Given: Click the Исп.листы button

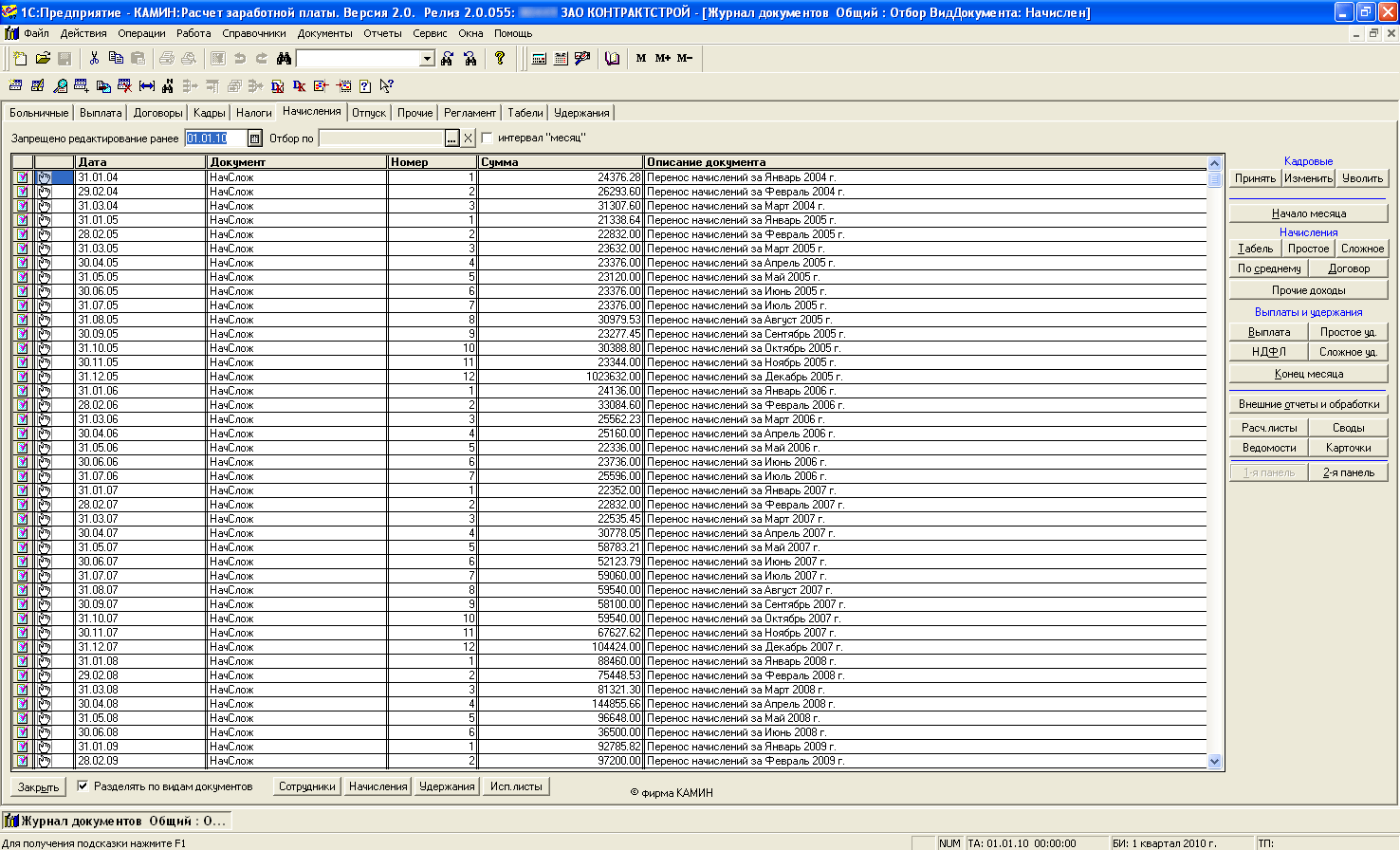Looking at the screenshot, I should point(516,786).
